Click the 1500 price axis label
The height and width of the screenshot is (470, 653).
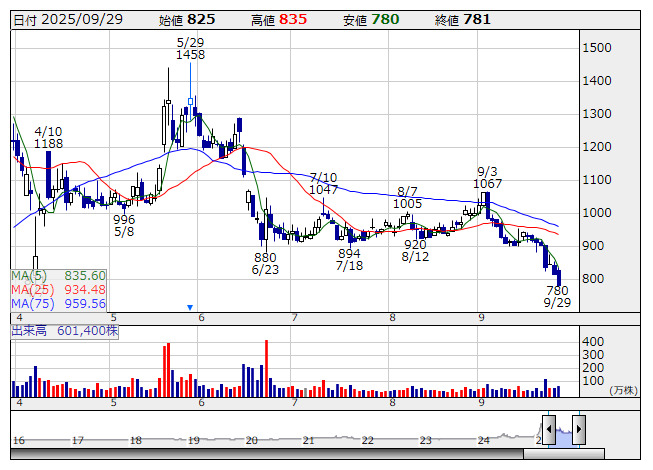point(597,47)
